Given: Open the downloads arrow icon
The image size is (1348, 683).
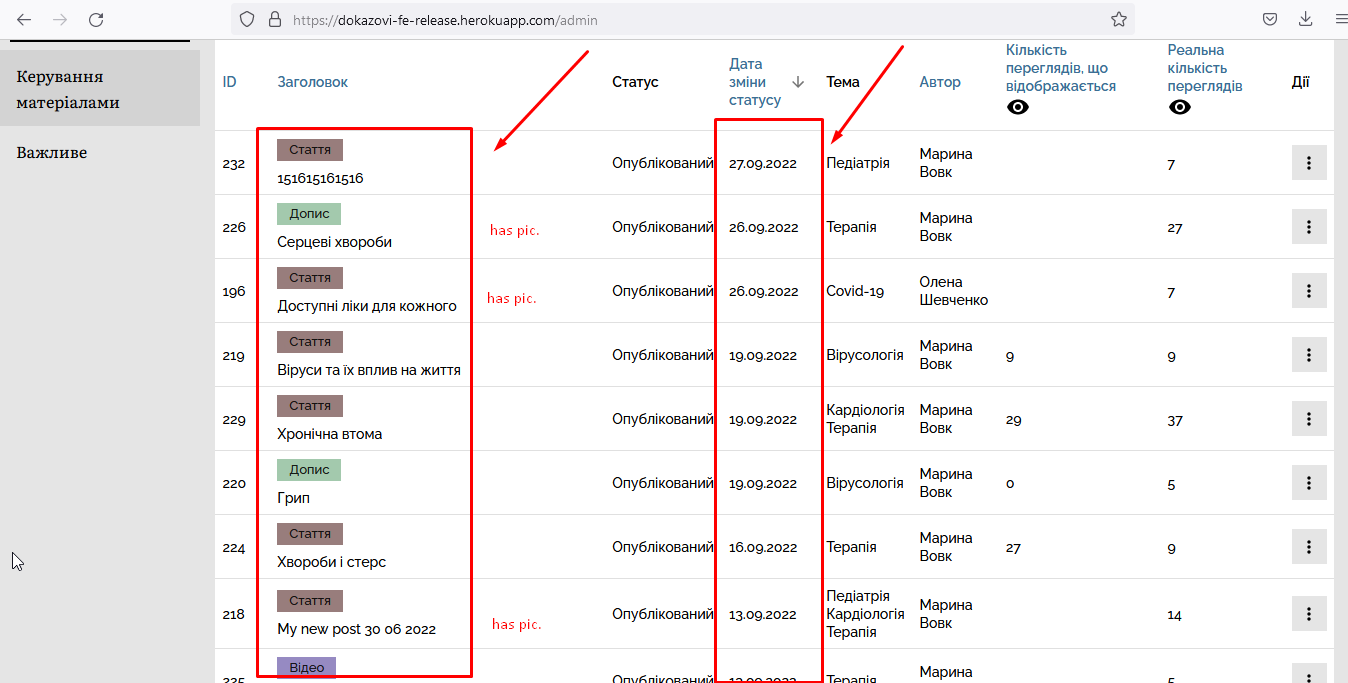Looking at the screenshot, I should (1305, 19).
